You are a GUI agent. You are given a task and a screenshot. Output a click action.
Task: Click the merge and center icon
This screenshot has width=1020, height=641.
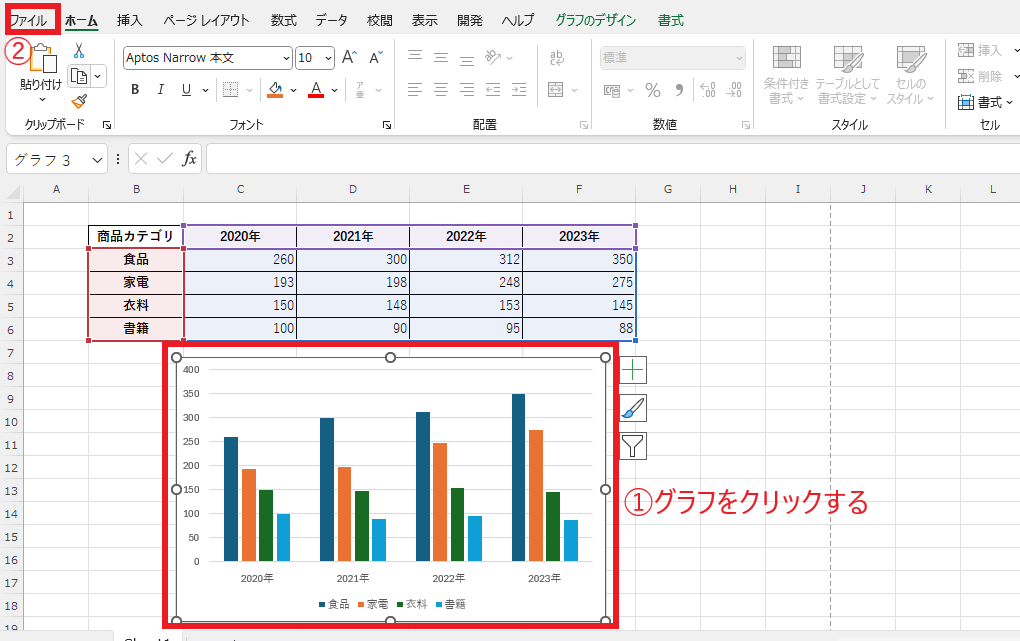[556, 89]
